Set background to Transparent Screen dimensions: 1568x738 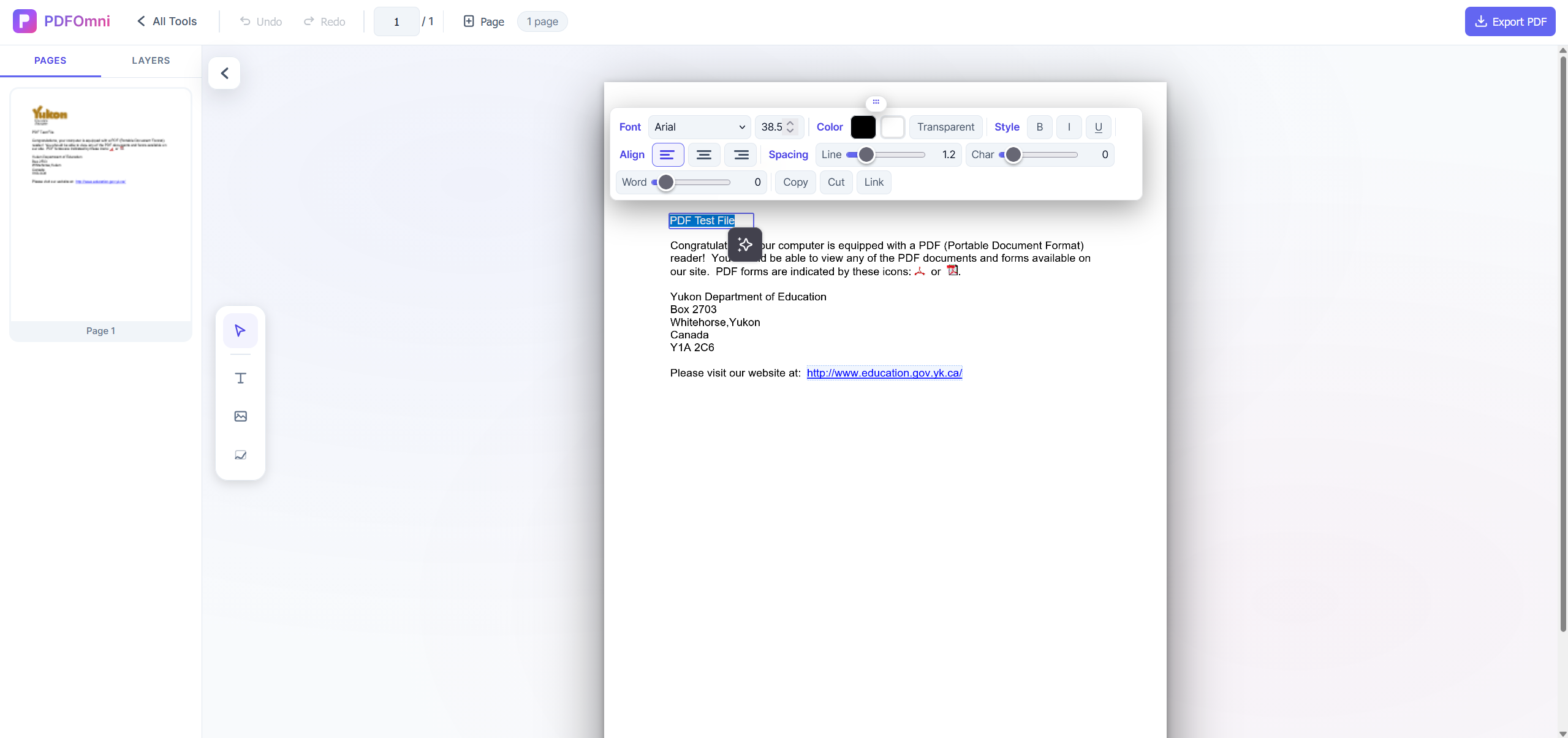[x=945, y=127]
